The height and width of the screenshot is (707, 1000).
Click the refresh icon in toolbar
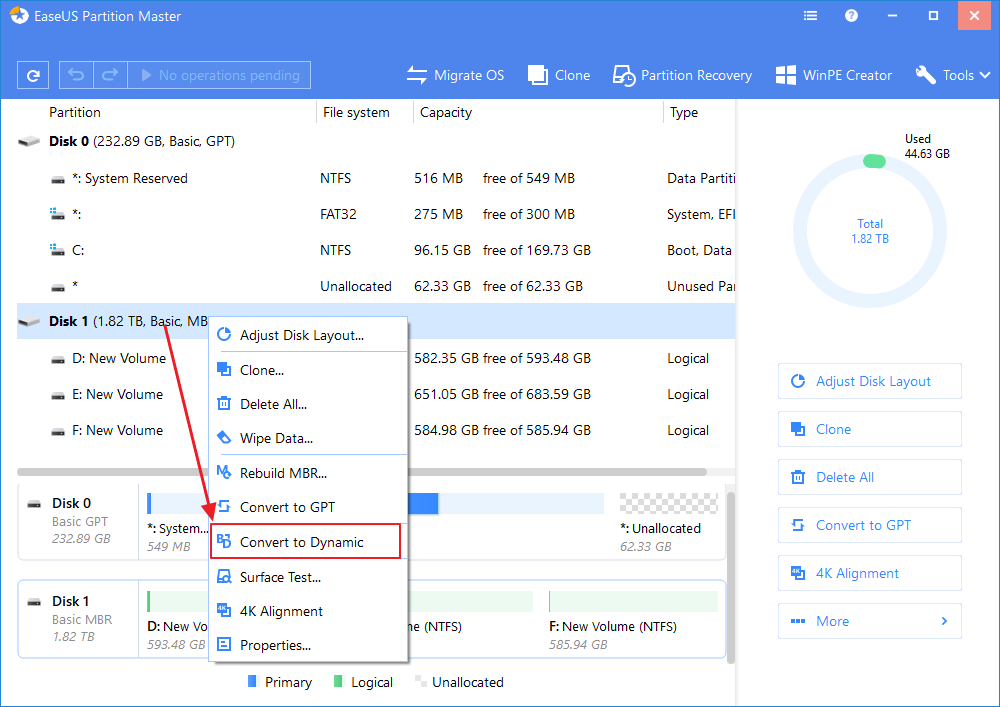pyautogui.click(x=33, y=75)
